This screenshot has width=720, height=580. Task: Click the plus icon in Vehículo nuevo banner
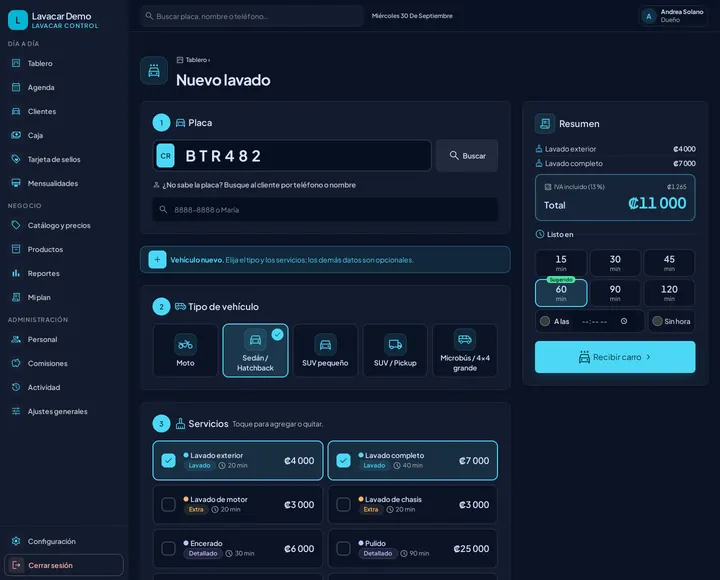(157, 259)
